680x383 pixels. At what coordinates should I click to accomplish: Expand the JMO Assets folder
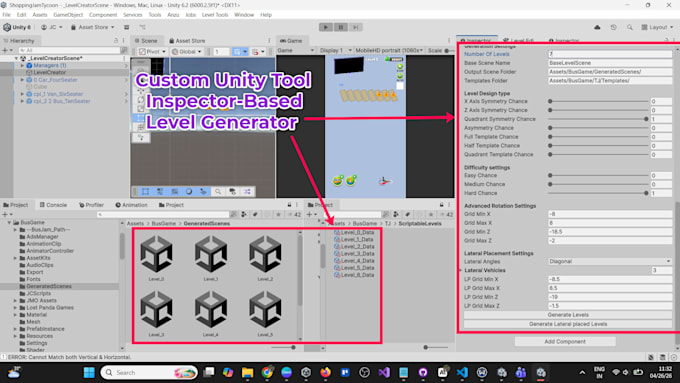(x=16, y=300)
